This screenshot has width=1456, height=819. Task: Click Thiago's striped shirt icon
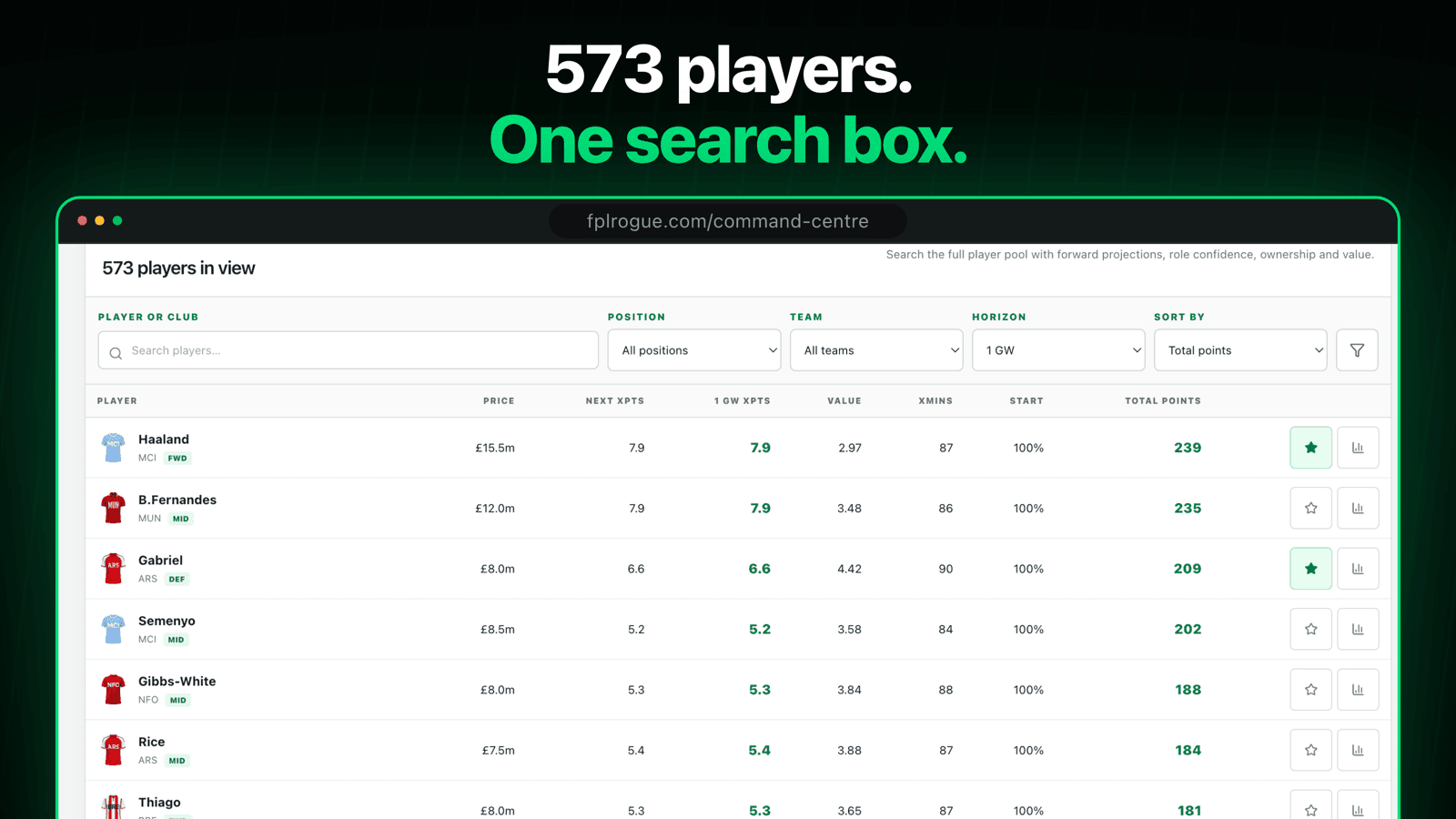pyautogui.click(x=113, y=807)
